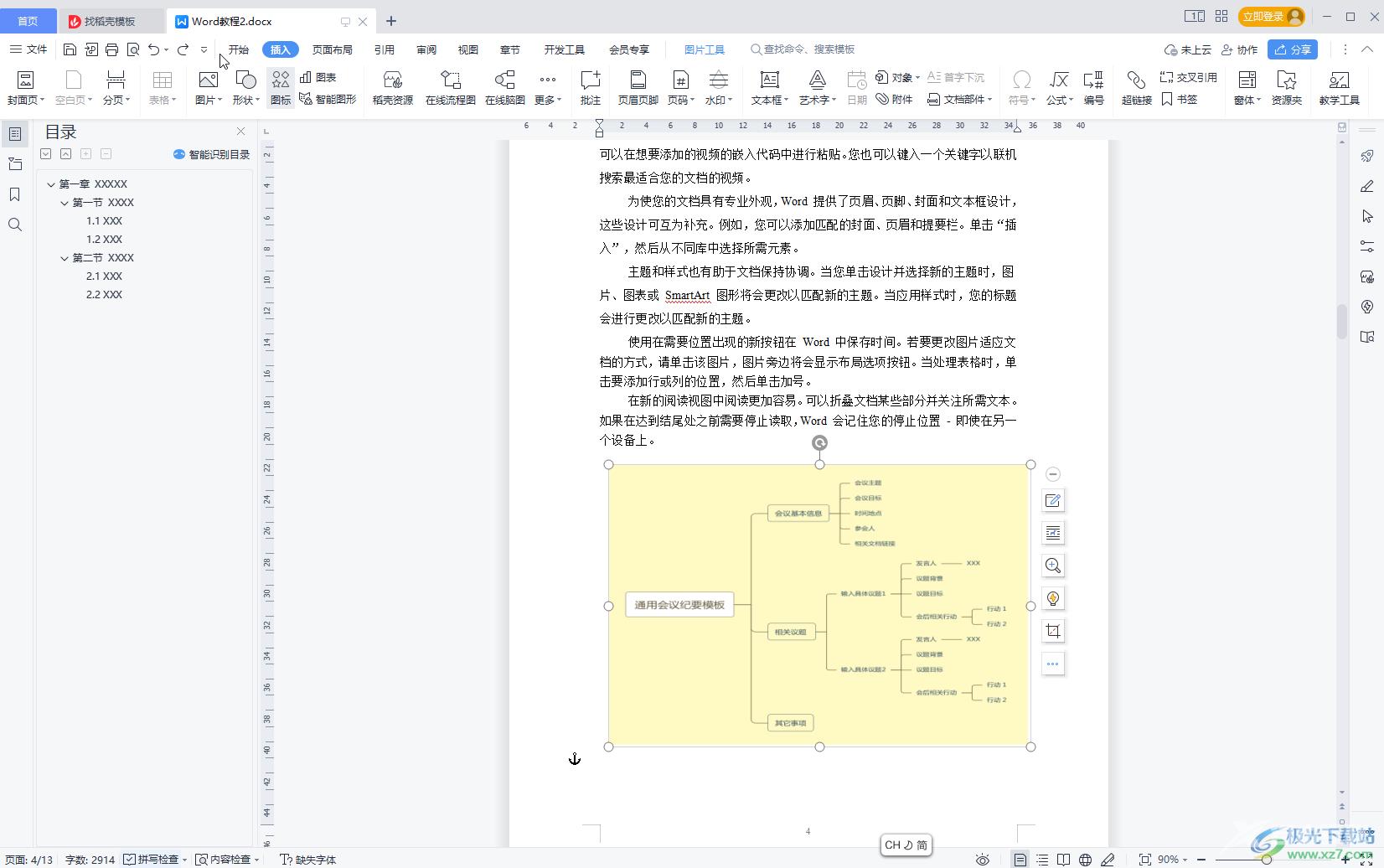Open the Resource Folder (资源夹)
Screen dimensions: 1384x868
[1286, 87]
